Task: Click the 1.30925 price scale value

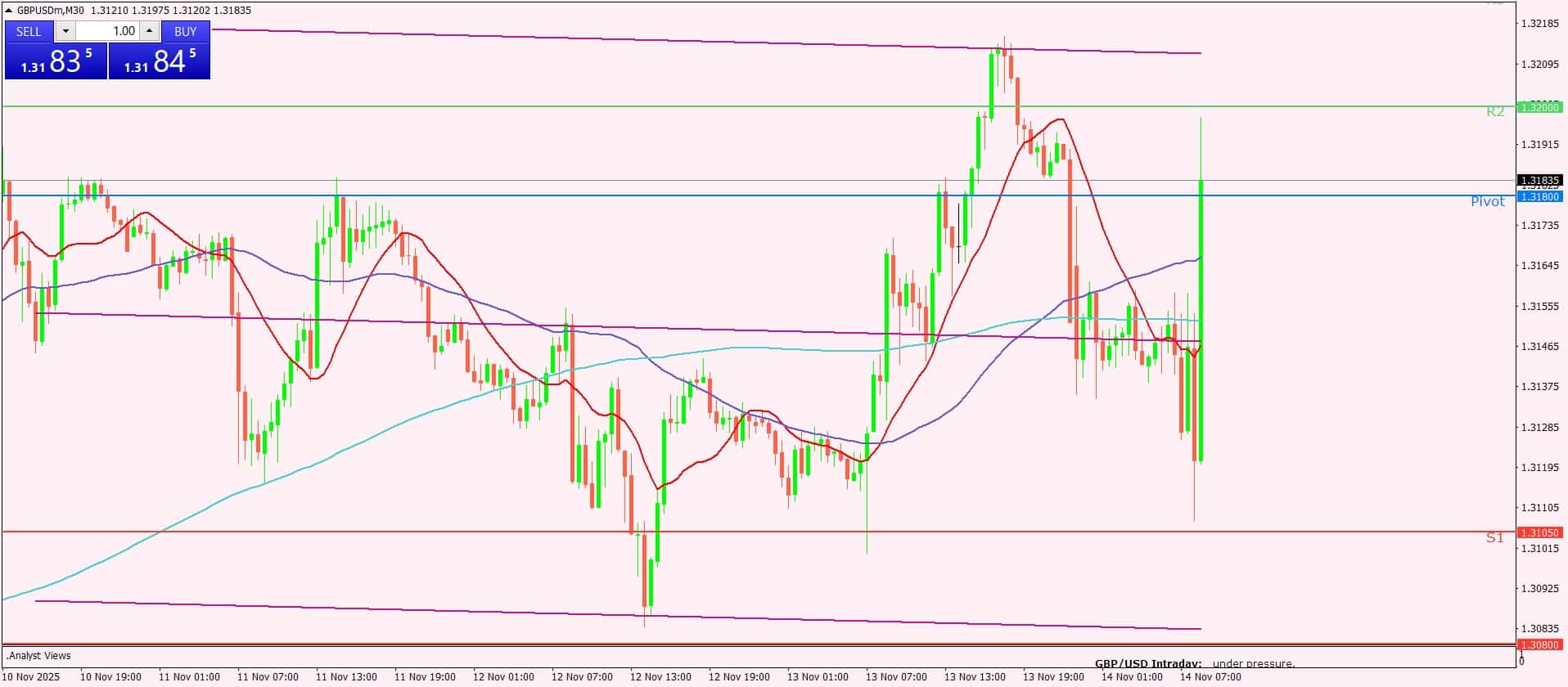Action: (x=1539, y=589)
